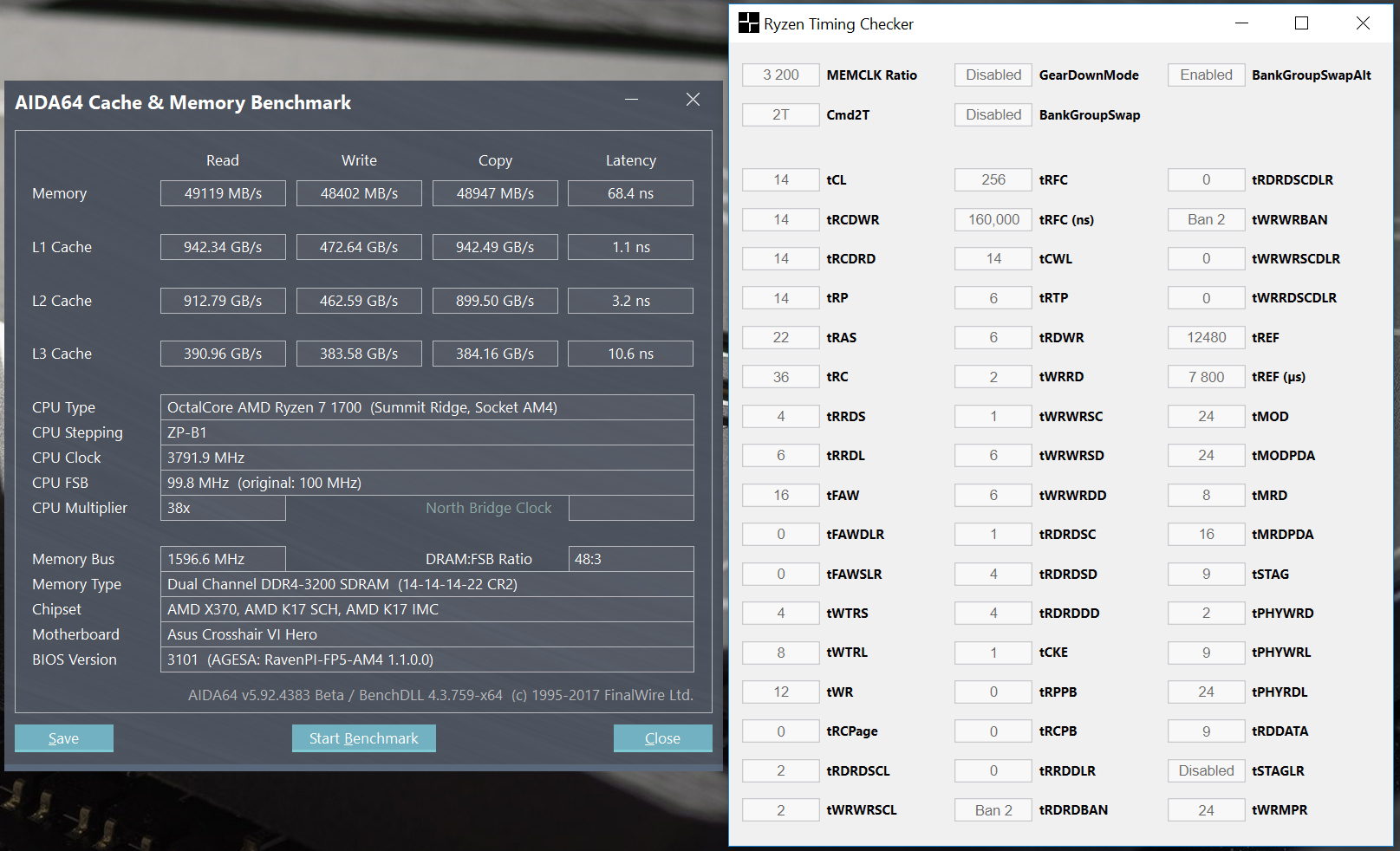Close the Ryzen Timing Checker window
Viewport: 1400px width, 851px height.
coord(1363,23)
